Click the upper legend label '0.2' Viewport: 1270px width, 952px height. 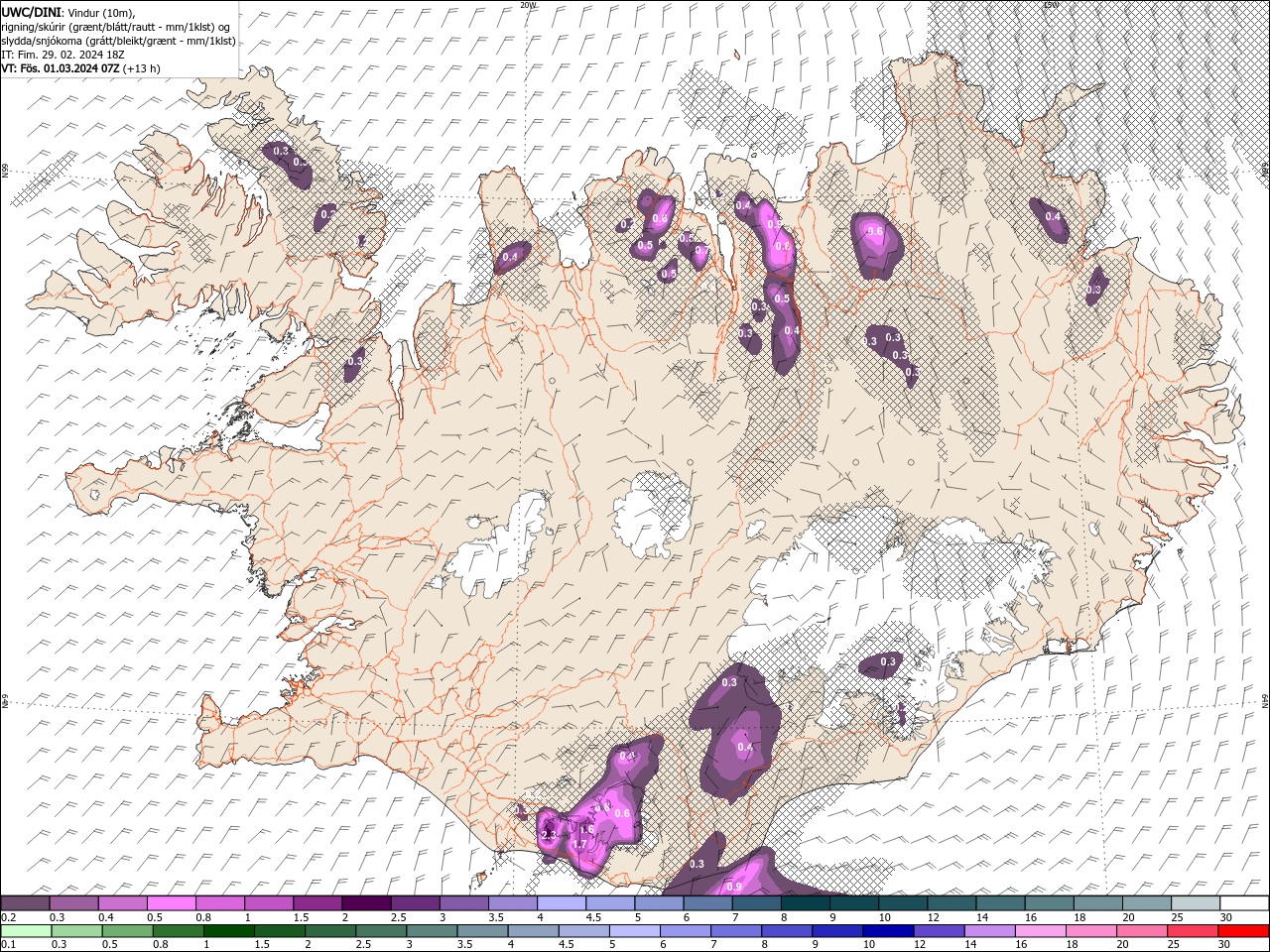coord(8,917)
